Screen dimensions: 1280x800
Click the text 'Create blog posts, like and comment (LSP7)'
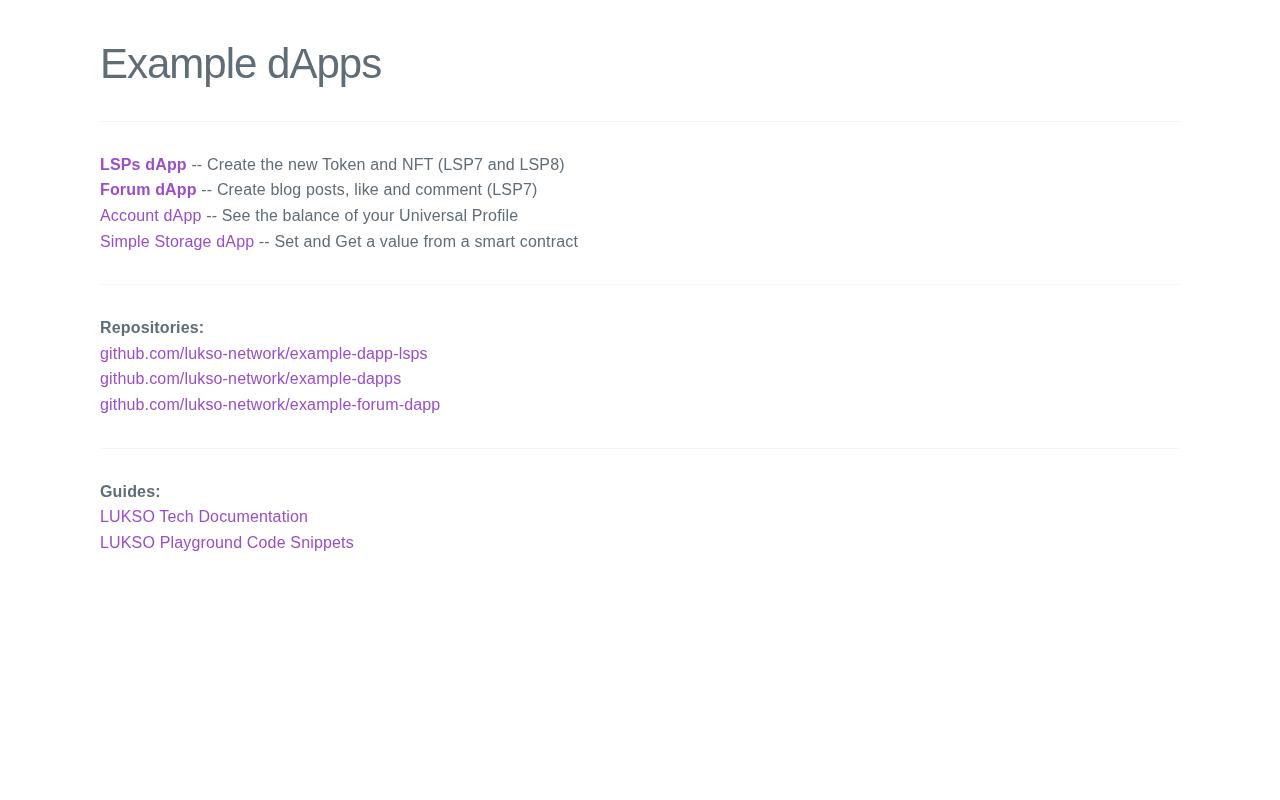[377, 190]
